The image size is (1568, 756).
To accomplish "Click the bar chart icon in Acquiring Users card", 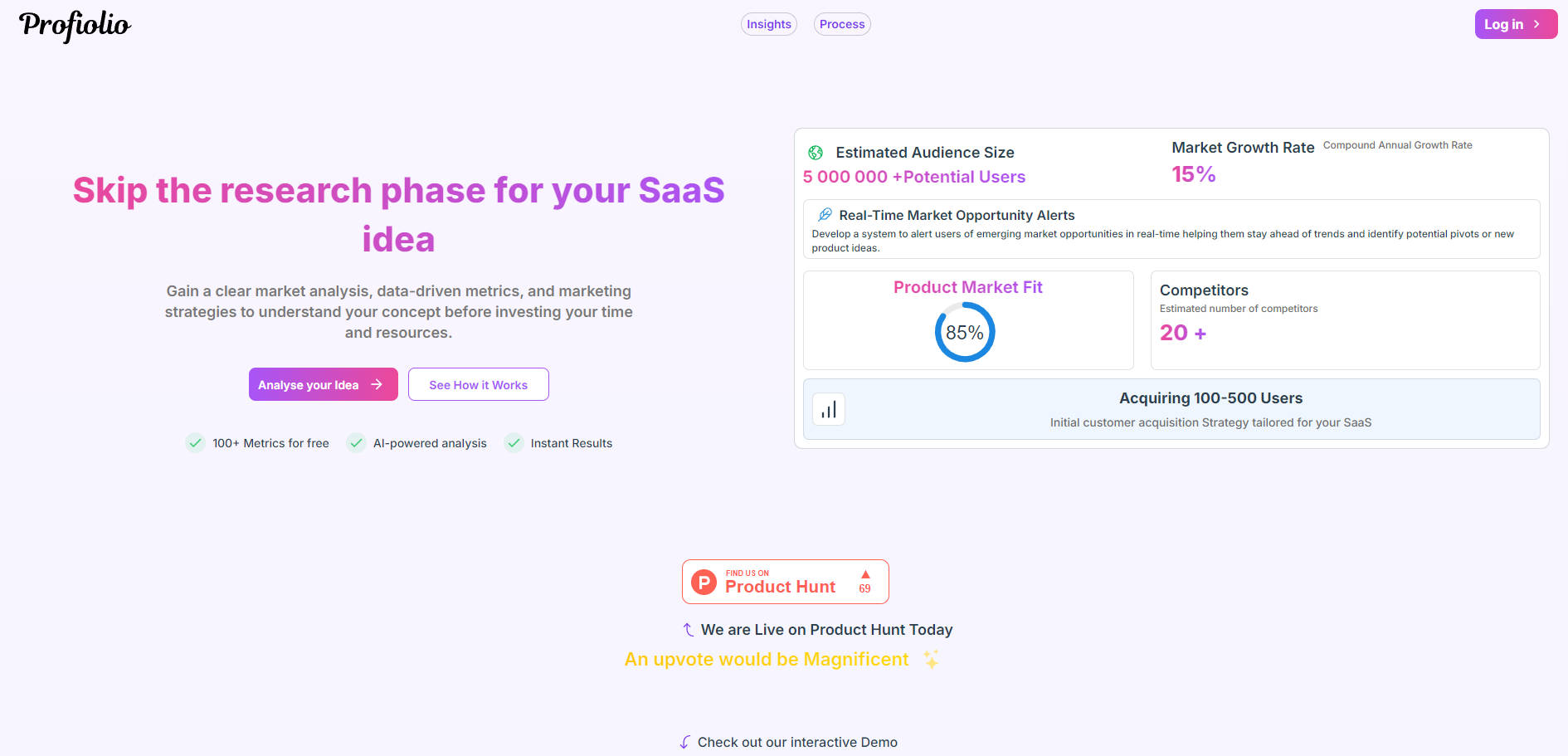I will (828, 410).
